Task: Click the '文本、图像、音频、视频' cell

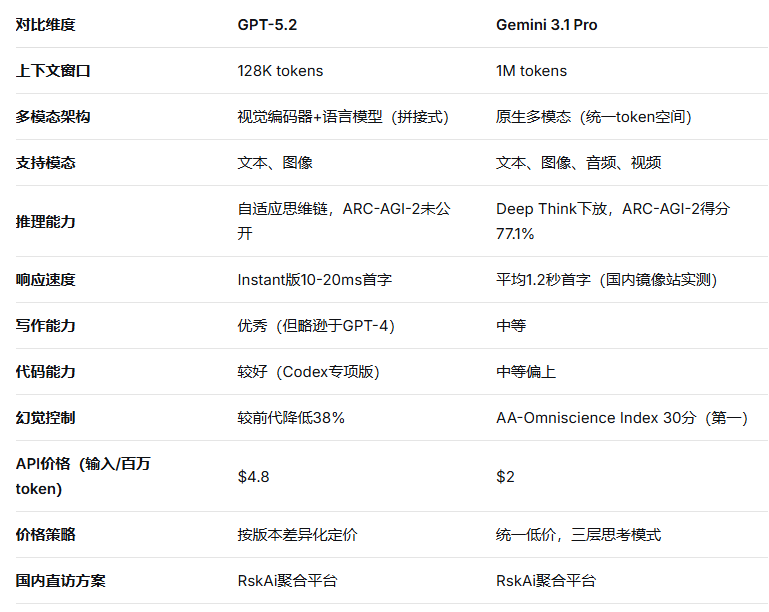Action: tap(579, 163)
